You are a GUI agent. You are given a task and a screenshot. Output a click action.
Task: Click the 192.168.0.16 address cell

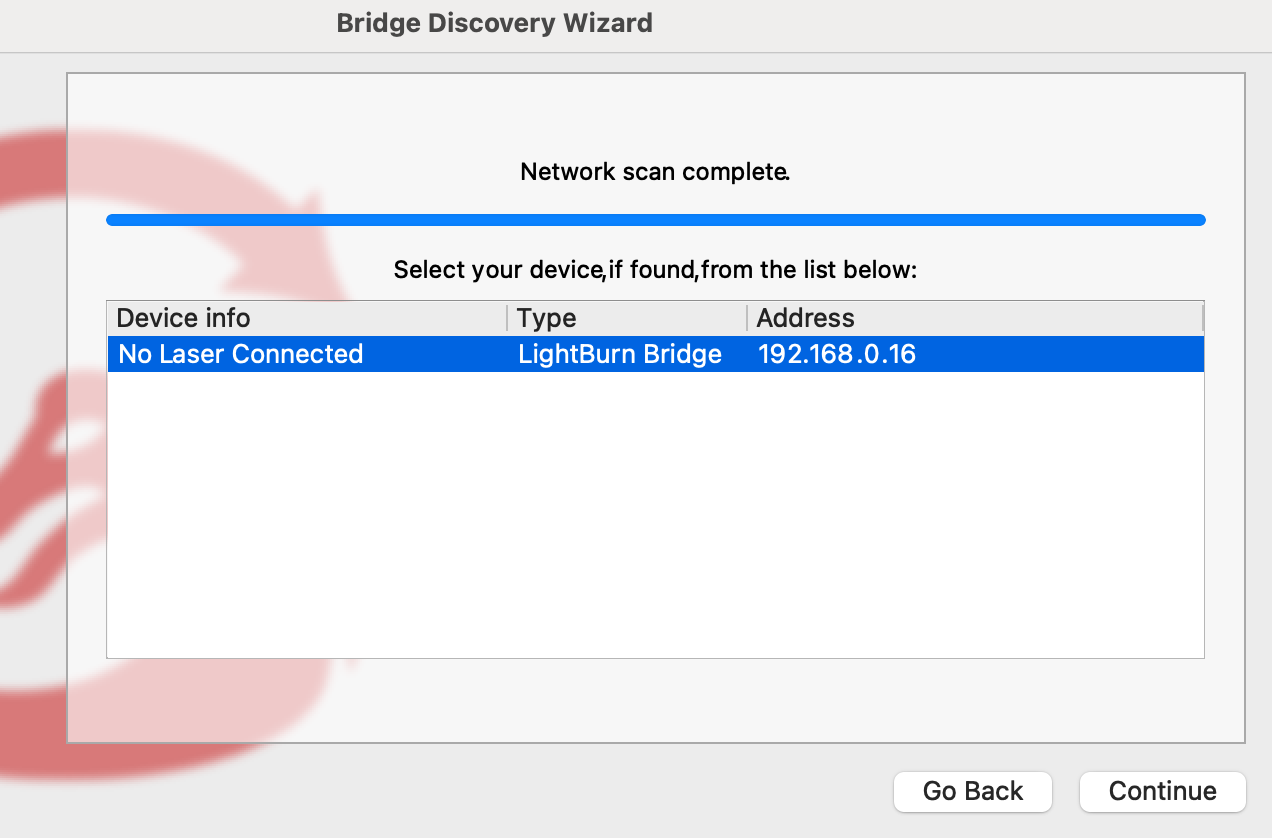coord(837,354)
